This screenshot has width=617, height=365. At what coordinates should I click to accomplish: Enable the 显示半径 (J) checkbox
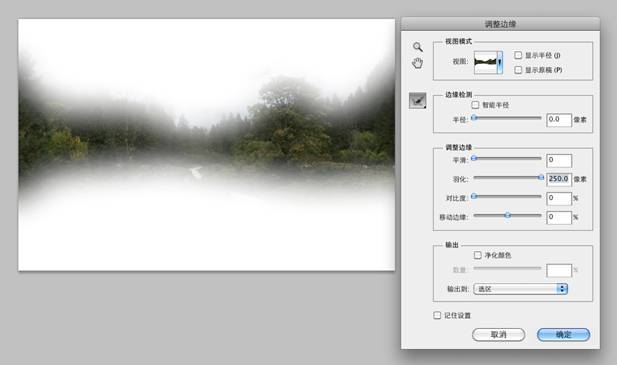click(x=518, y=55)
